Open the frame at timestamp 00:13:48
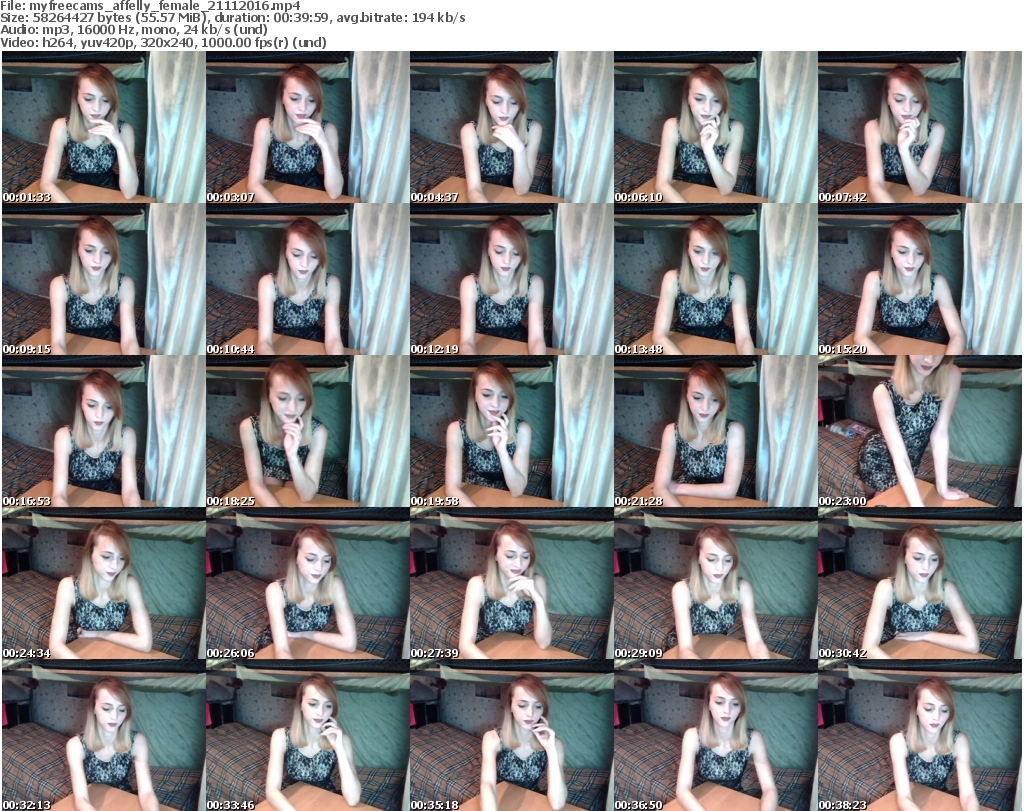The height and width of the screenshot is (811, 1024). pyautogui.click(x=716, y=279)
